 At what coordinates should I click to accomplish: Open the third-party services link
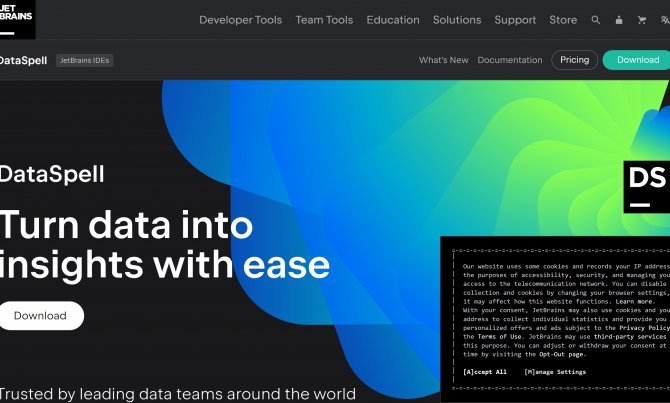tap(630, 337)
